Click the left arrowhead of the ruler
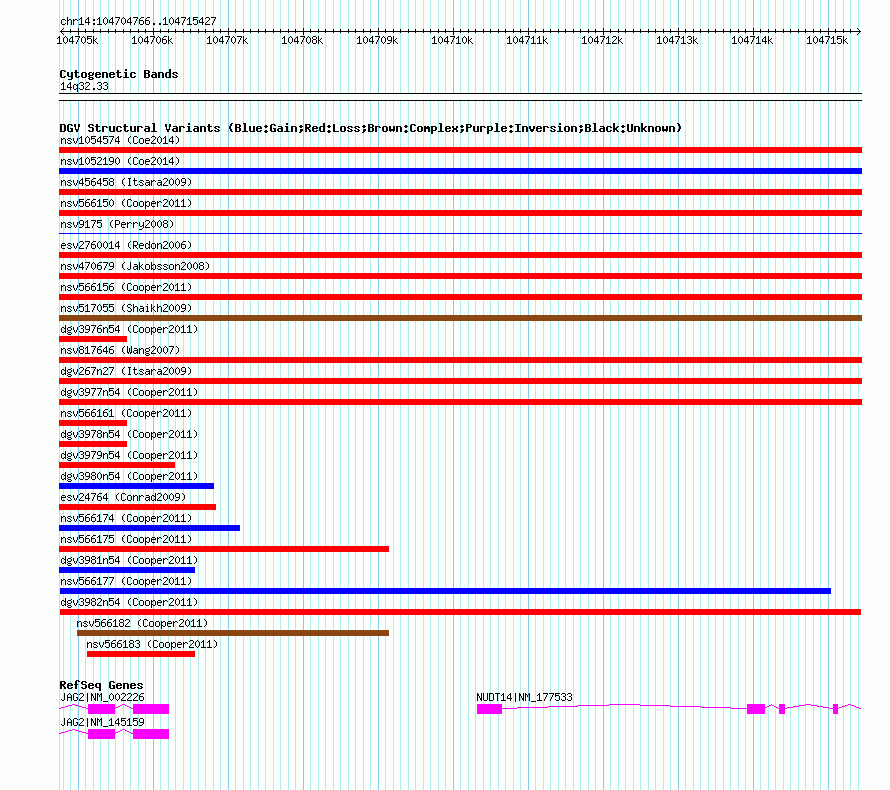890x790 pixels. click(x=62, y=31)
